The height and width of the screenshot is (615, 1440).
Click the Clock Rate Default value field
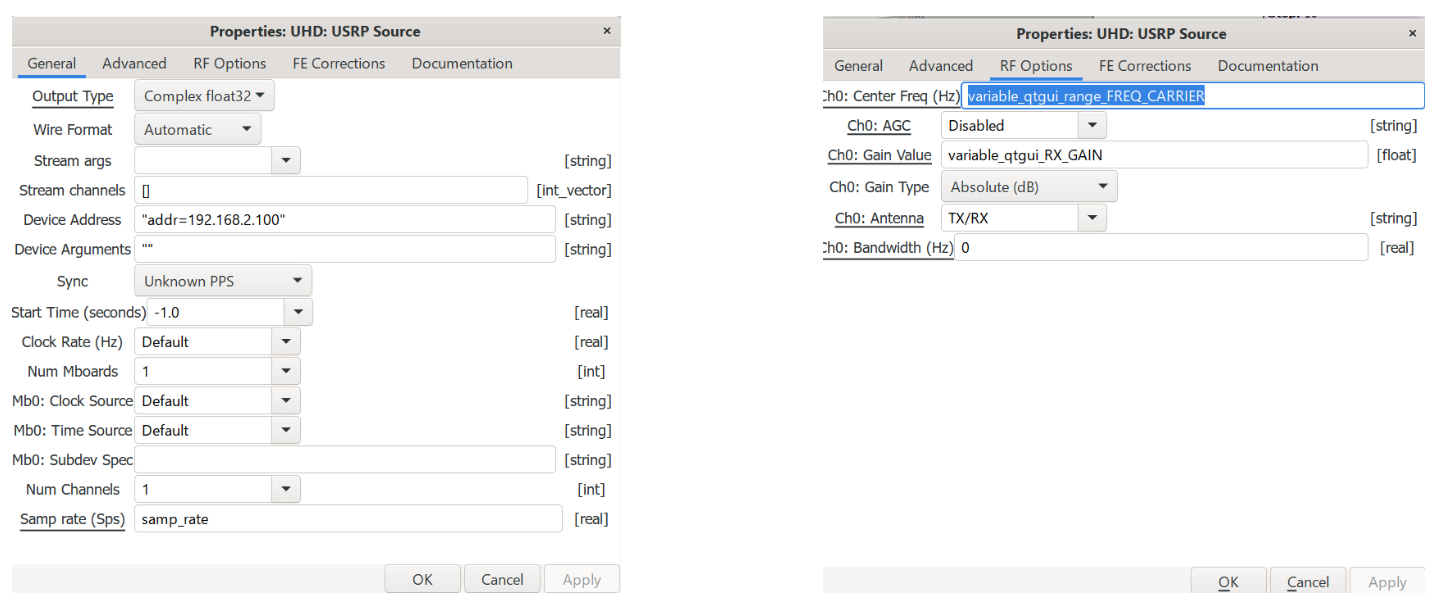pyautogui.click(x=203, y=341)
